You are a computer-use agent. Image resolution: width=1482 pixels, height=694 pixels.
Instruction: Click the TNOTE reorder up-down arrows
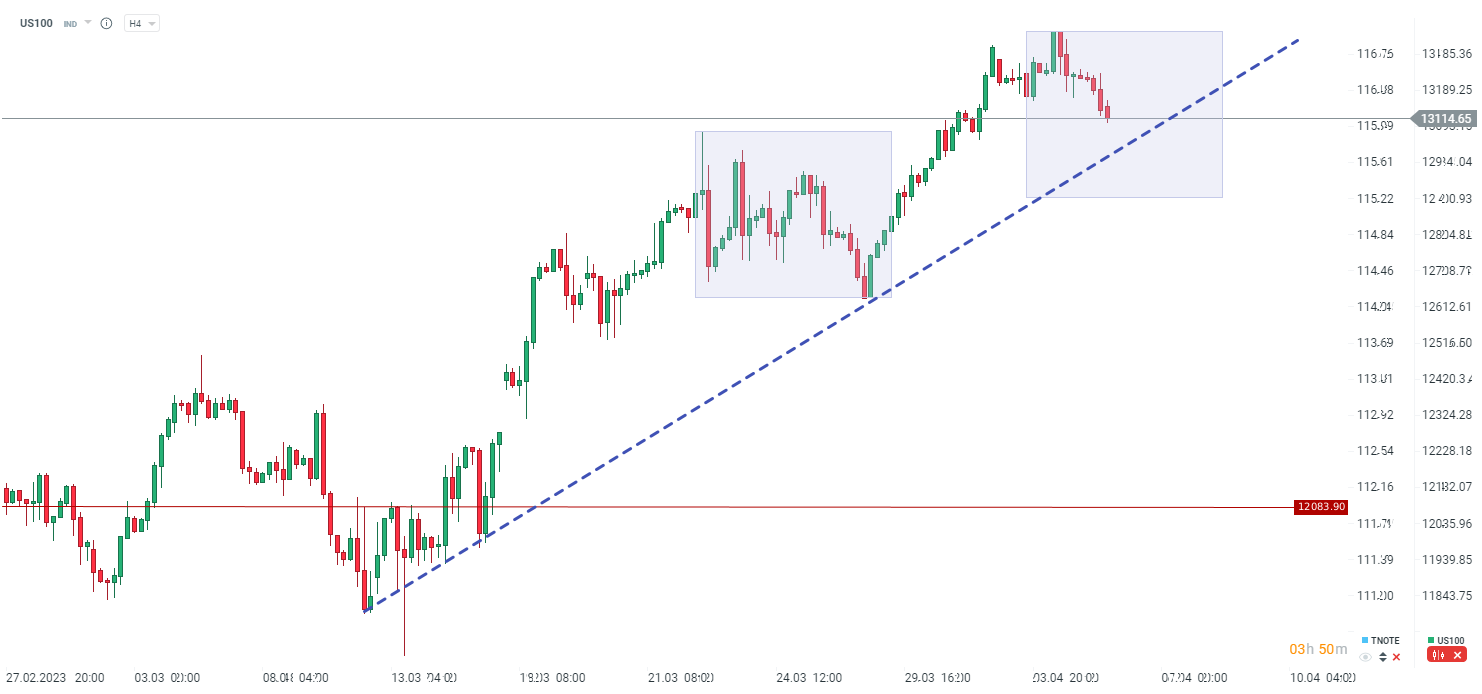[x=1382, y=657]
